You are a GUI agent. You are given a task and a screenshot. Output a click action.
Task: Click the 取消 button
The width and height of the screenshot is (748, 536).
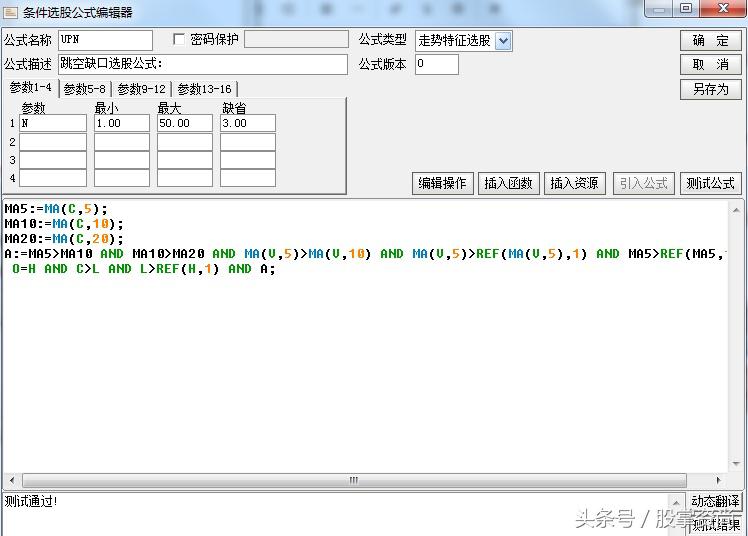pyautogui.click(x=710, y=64)
